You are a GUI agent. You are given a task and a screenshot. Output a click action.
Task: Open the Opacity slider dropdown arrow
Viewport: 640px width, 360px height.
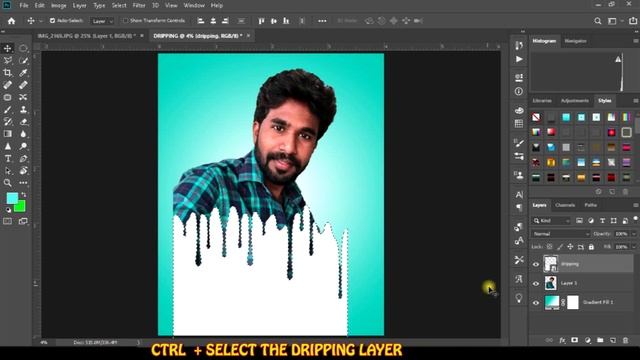point(634,234)
